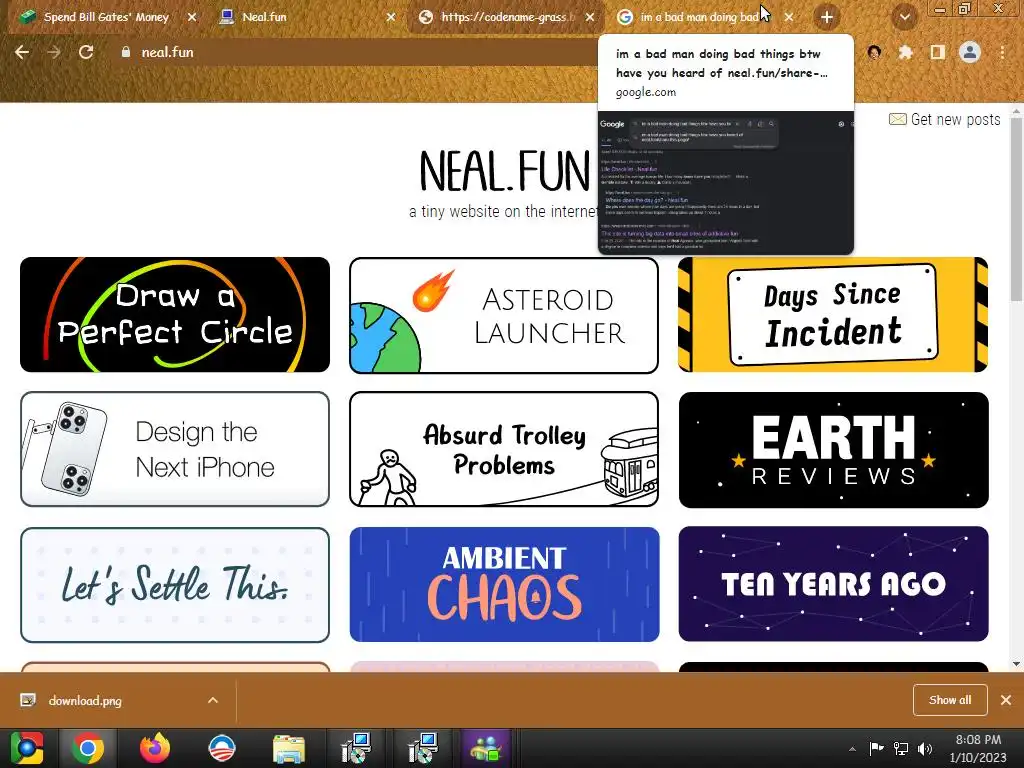Expand download.png options chevron
1024x768 pixels.
213,700
